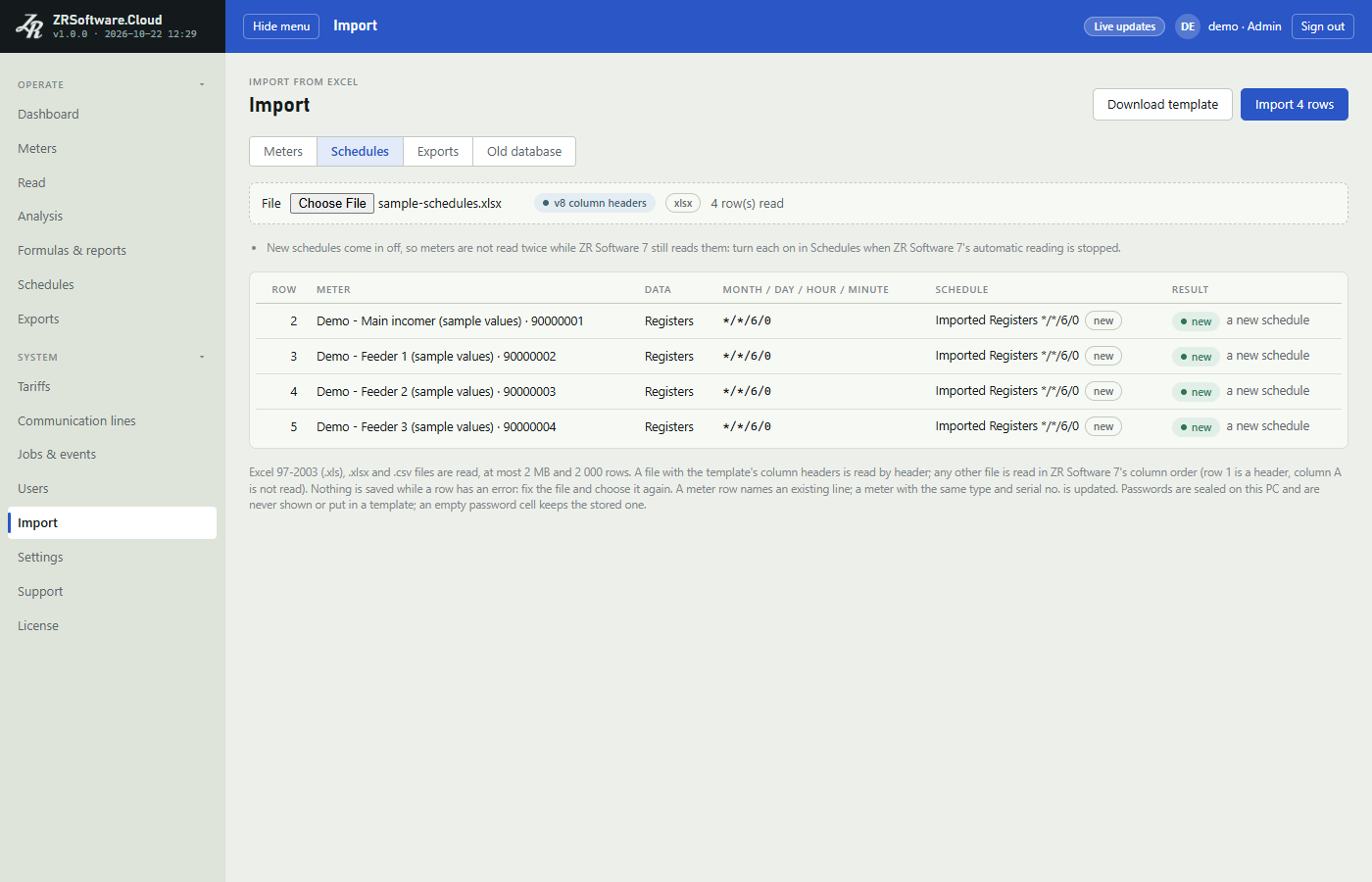This screenshot has height=882, width=1372.
Task: Switch to the Meters tab
Action: 283,151
